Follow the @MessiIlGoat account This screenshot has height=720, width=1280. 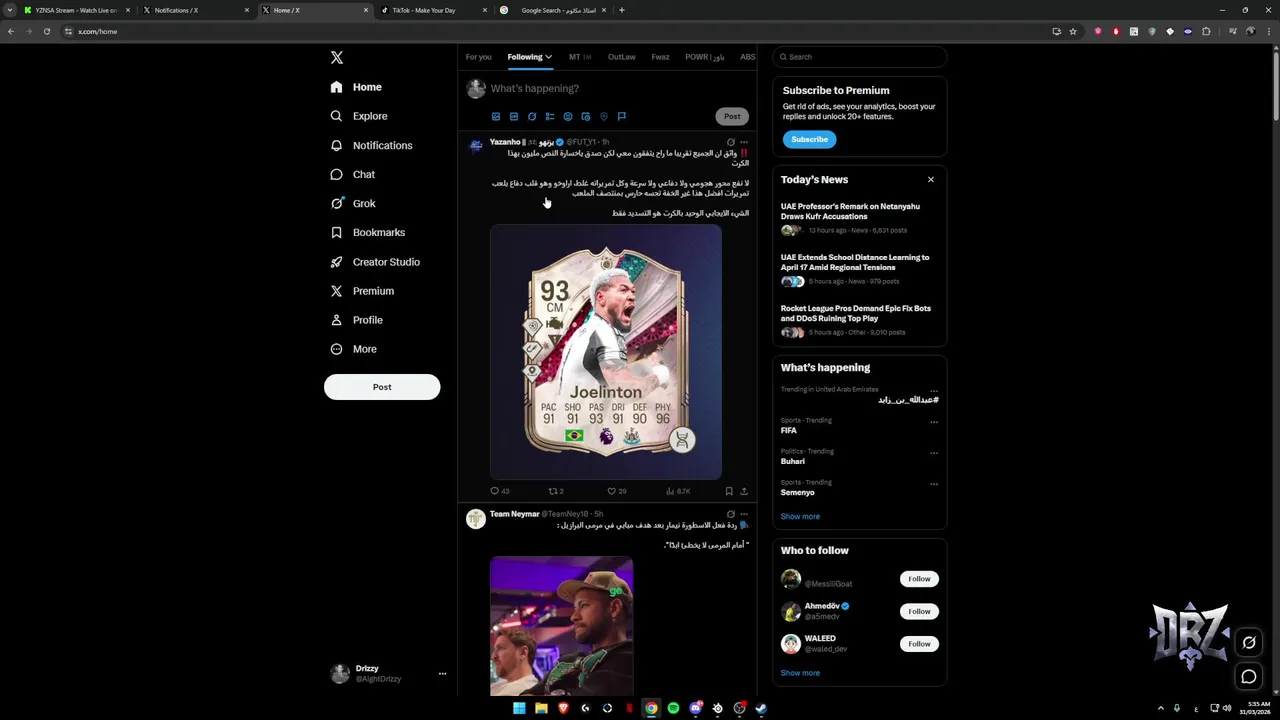click(919, 579)
